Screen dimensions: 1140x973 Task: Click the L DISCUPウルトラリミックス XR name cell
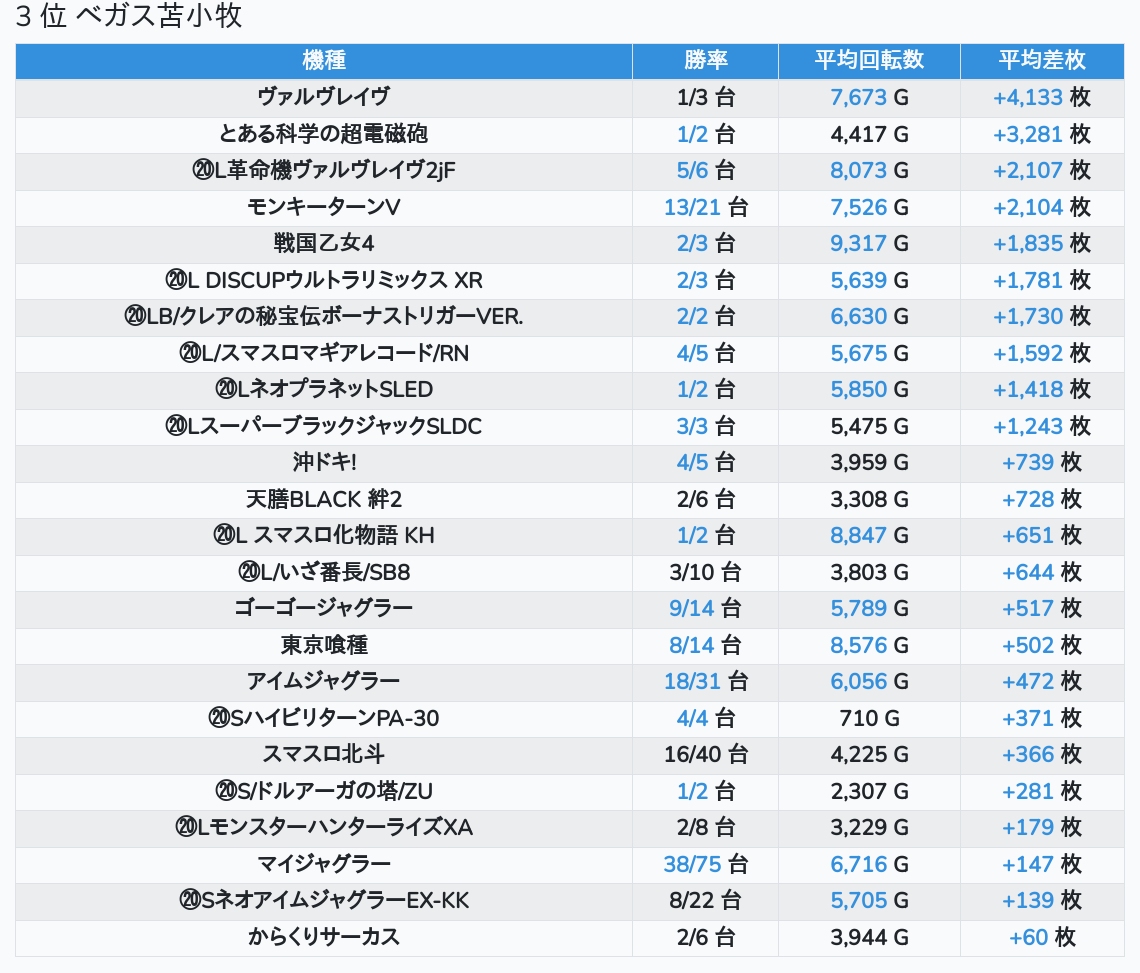[x=323, y=280]
